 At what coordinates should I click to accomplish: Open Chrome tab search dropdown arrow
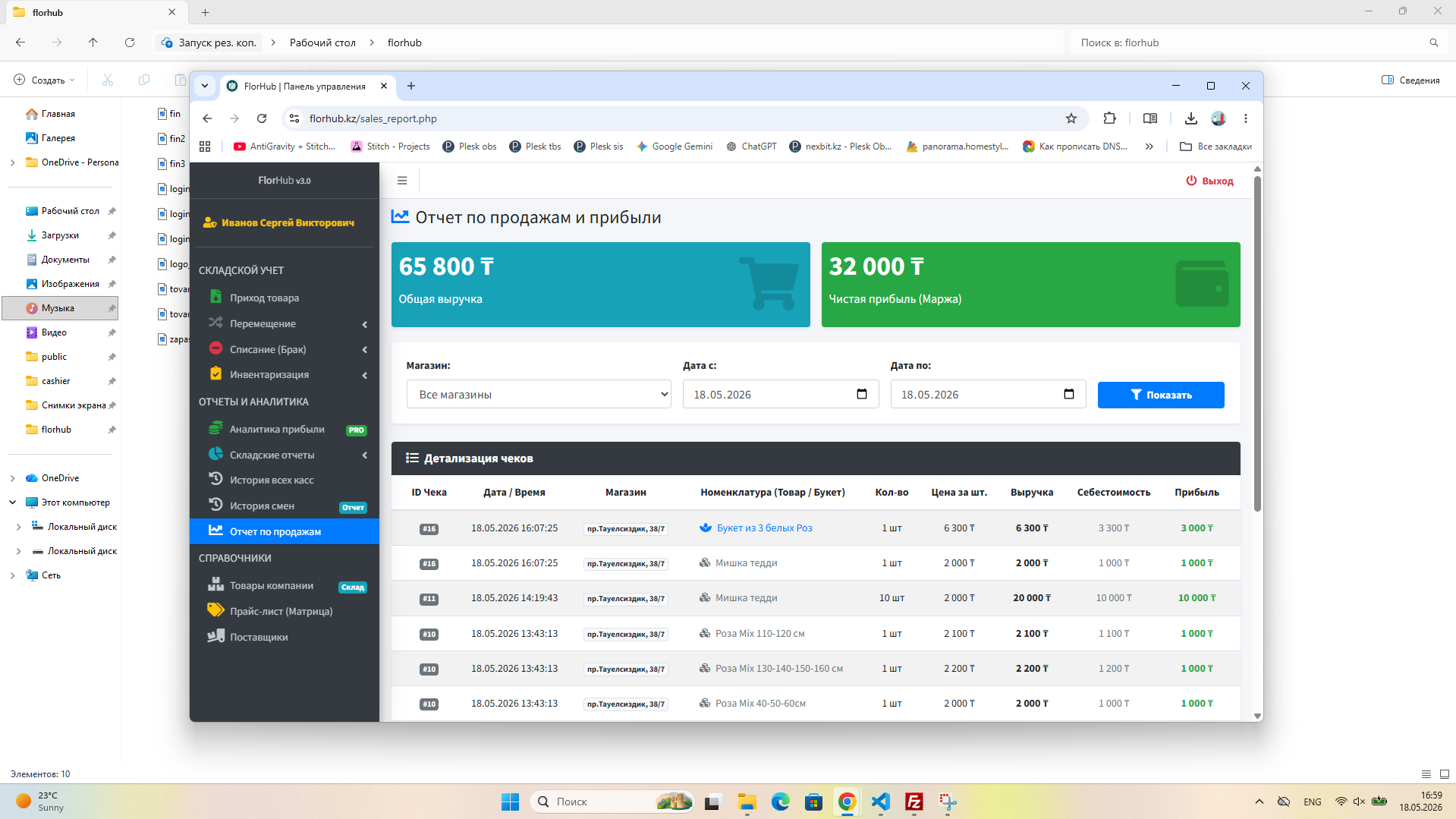coord(205,86)
